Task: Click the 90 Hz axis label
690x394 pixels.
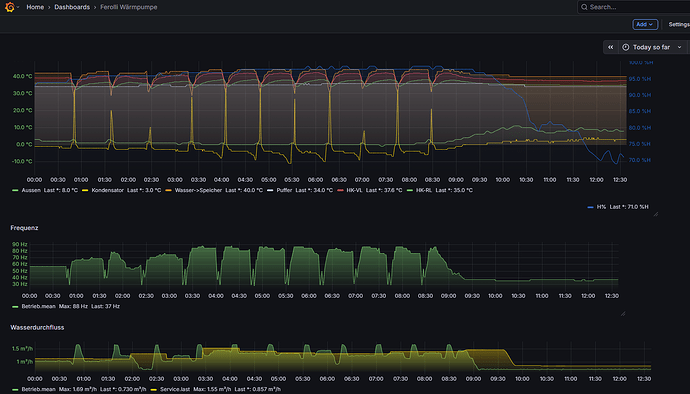Action: click(x=20, y=244)
